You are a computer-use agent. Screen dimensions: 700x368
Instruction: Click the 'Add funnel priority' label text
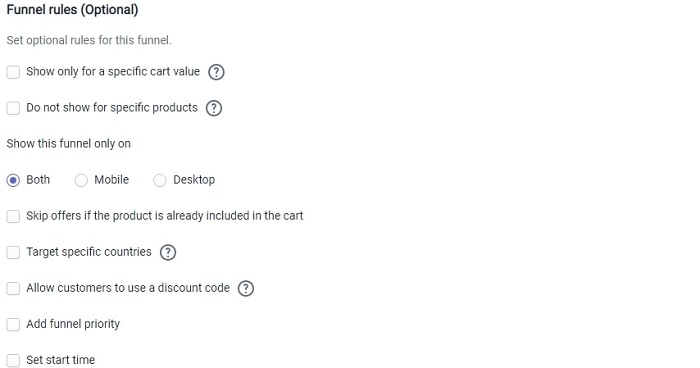[x=73, y=324]
